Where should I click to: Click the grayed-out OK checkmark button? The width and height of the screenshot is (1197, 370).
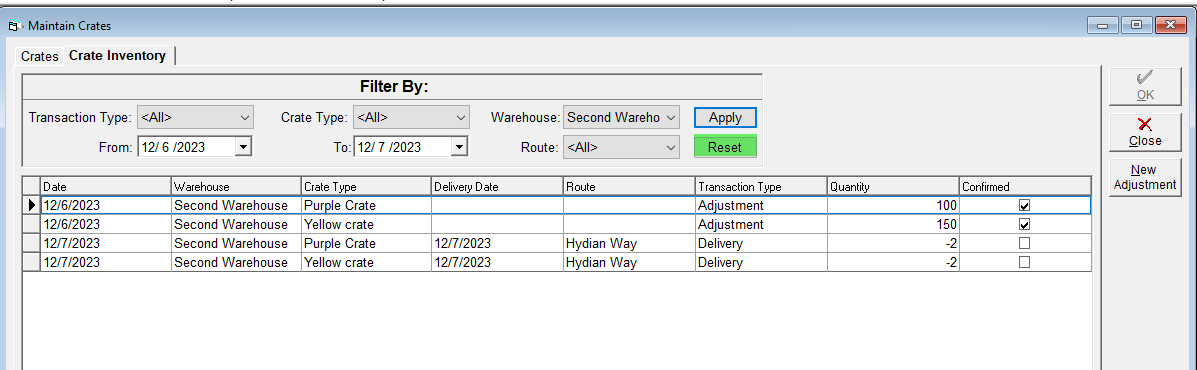pyautogui.click(x=1145, y=86)
